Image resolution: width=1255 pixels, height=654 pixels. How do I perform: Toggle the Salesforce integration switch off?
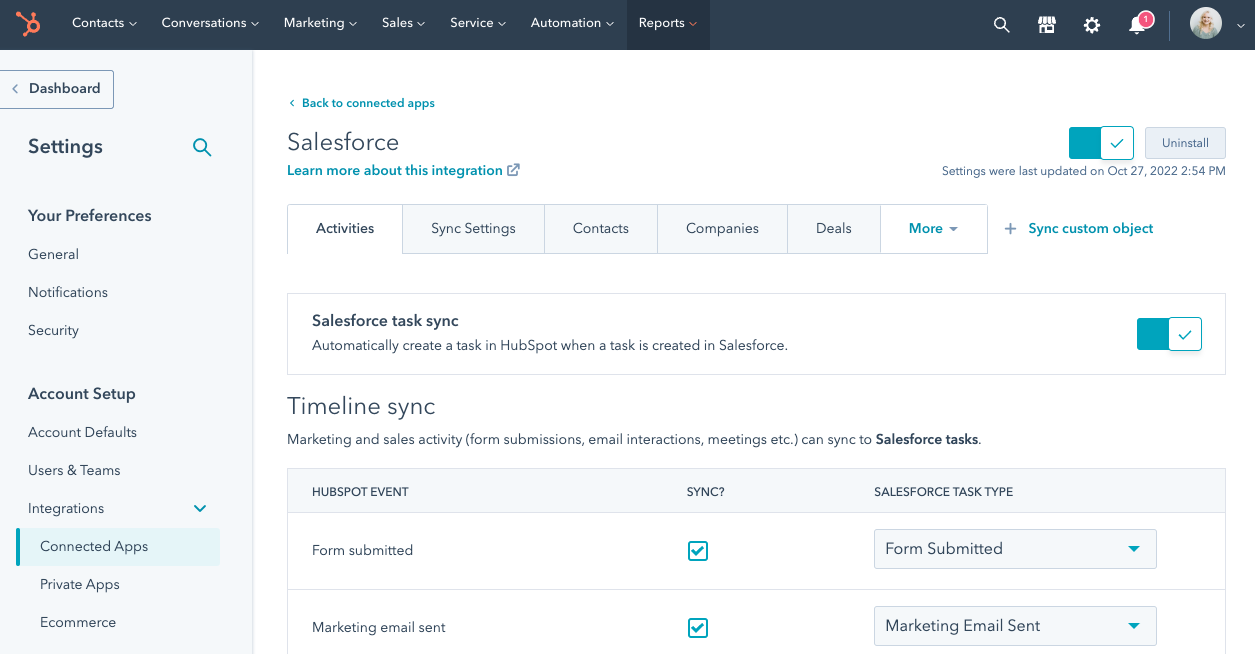(x=1101, y=143)
